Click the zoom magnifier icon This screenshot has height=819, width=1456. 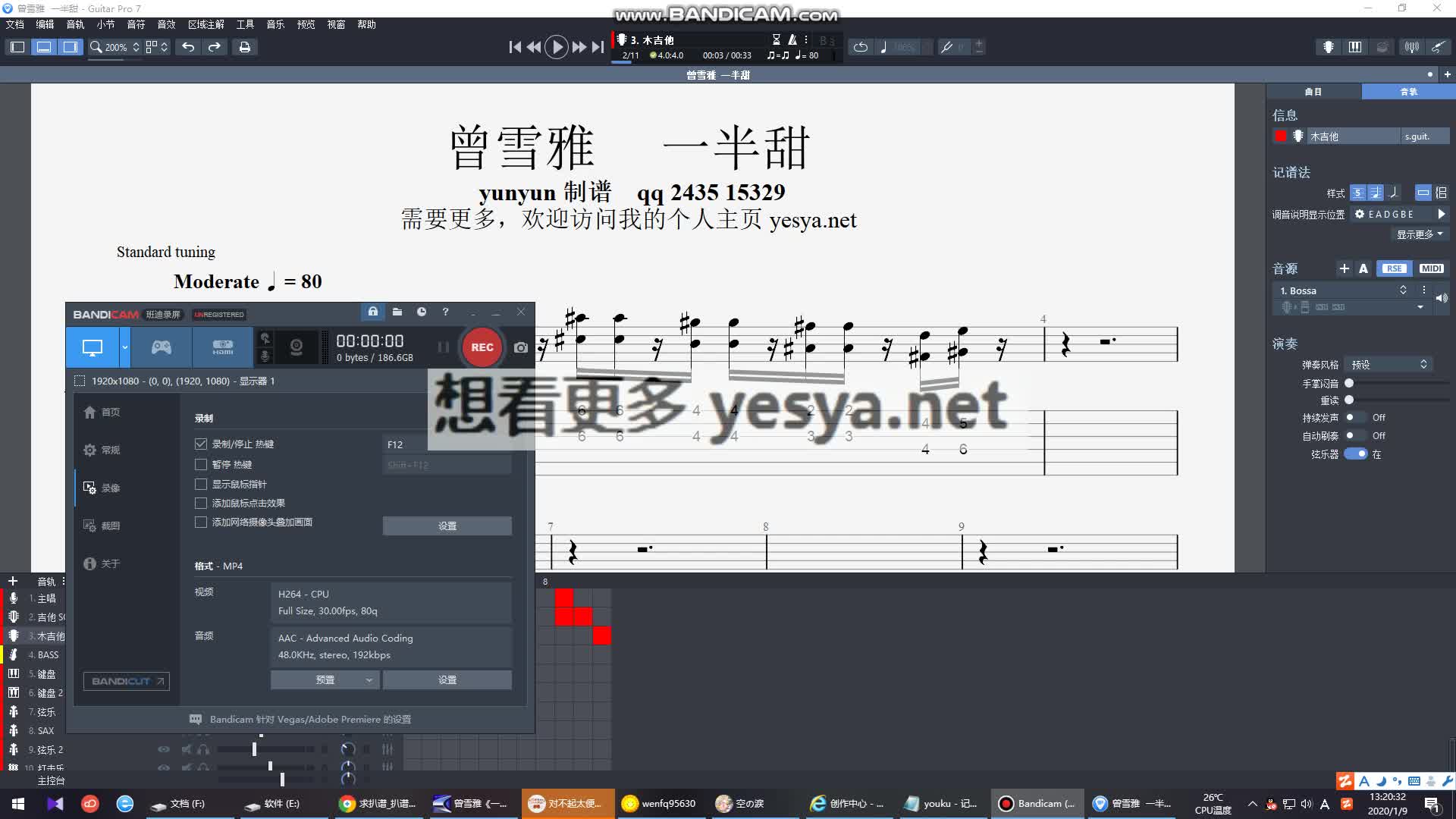(96, 47)
